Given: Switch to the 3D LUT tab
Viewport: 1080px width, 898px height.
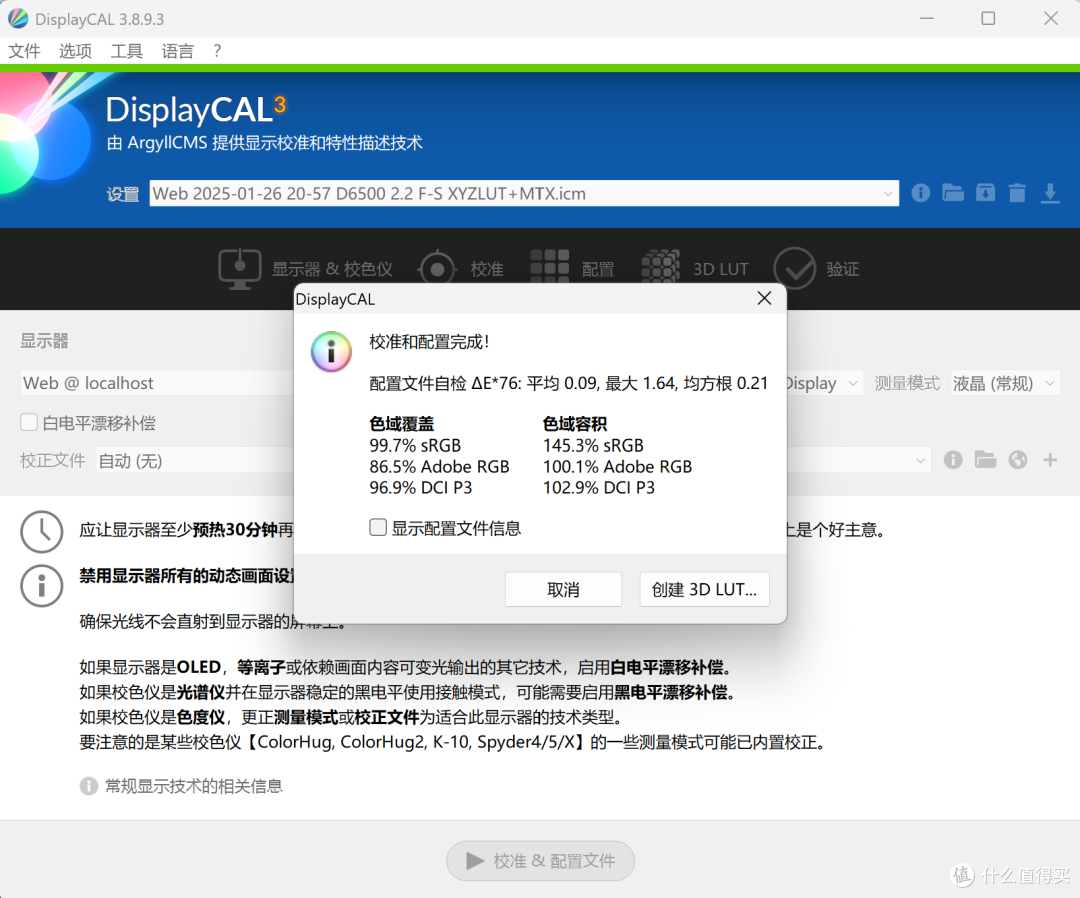Looking at the screenshot, I should click(x=695, y=269).
